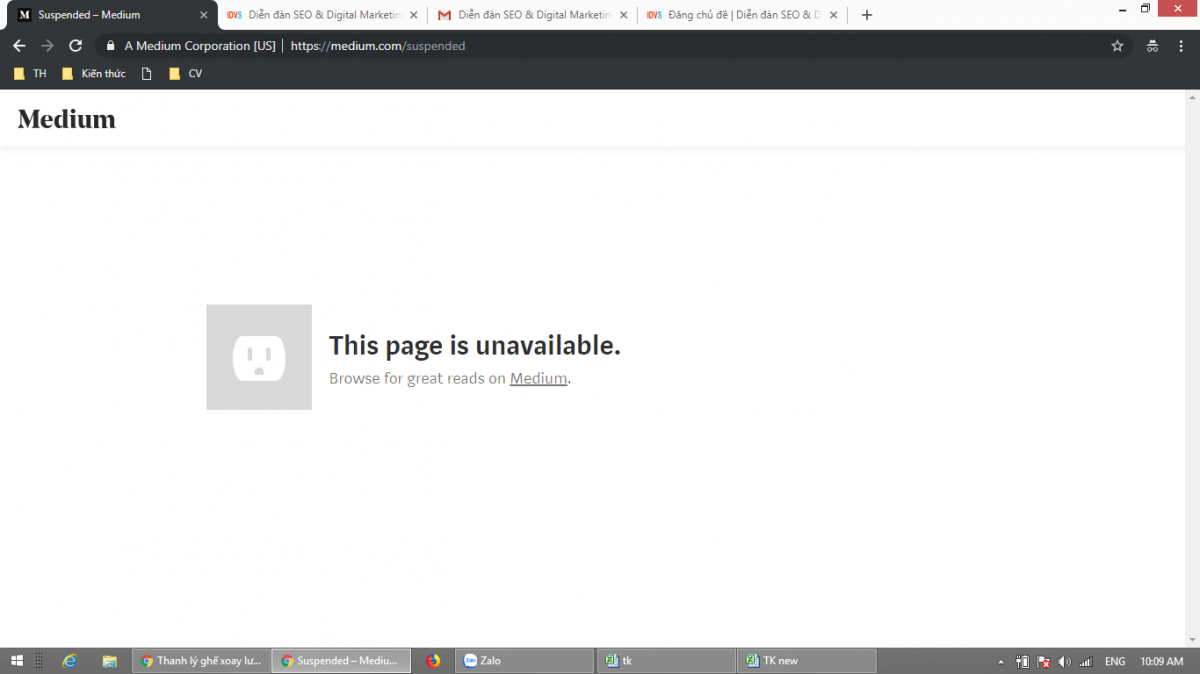The height and width of the screenshot is (674, 1200).
Task: Bookmark this page with the star
Action: 1117,46
